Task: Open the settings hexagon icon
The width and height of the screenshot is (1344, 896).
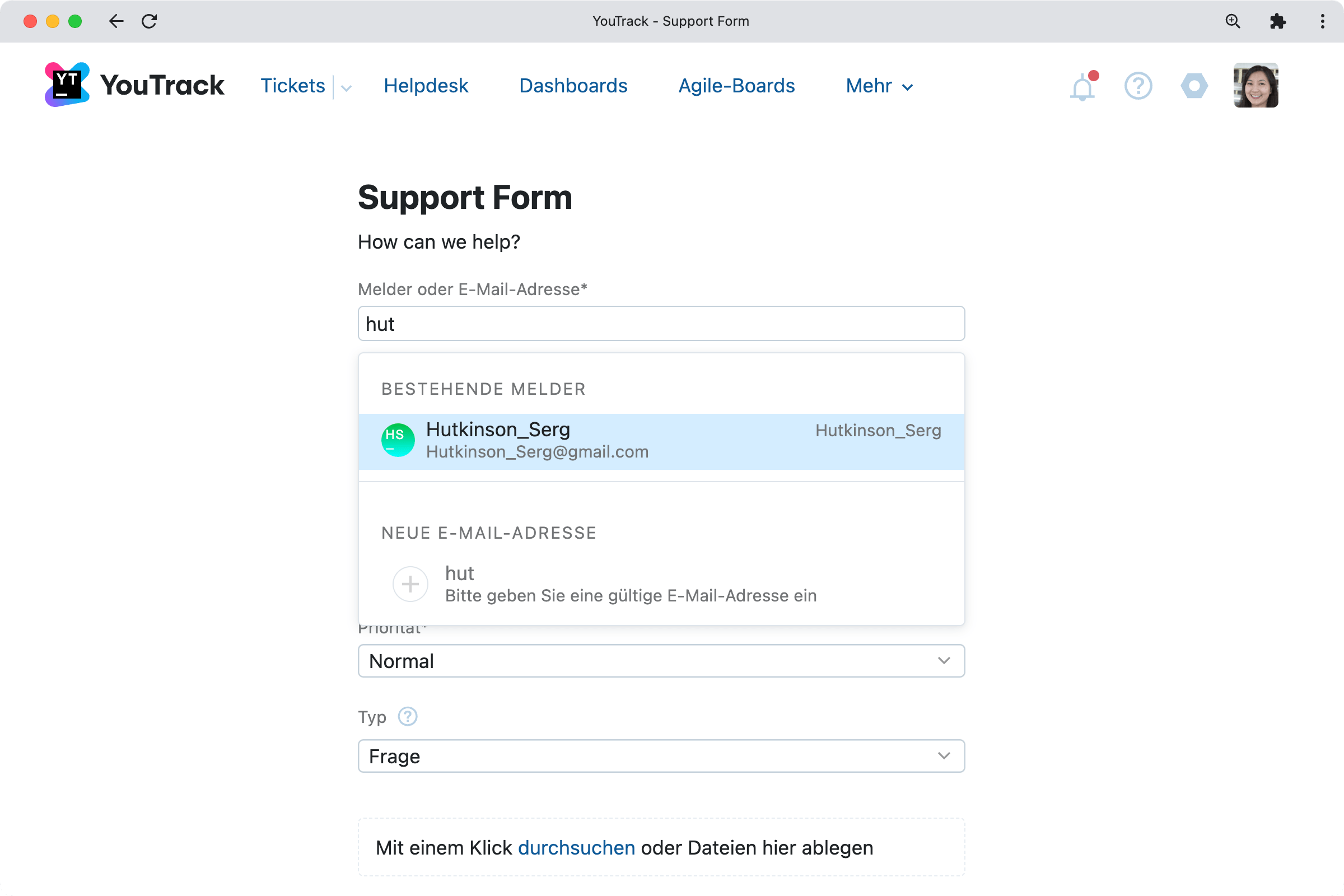Action: click(x=1194, y=86)
